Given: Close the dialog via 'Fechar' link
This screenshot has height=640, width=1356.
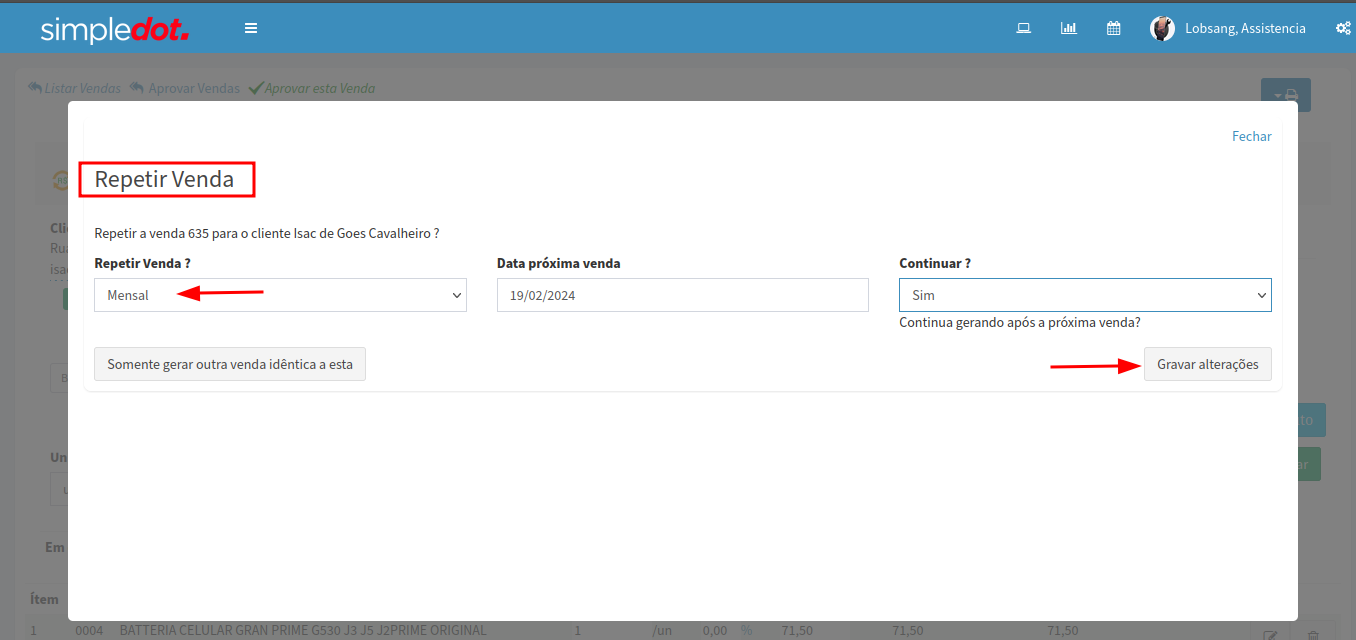Looking at the screenshot, I should point(1251,136).
